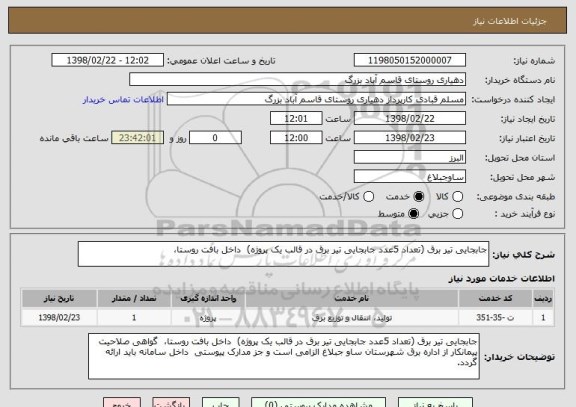This screenshot has width=576, height=407.
Task: Click the چاپ print button
Action: (220, 402)
